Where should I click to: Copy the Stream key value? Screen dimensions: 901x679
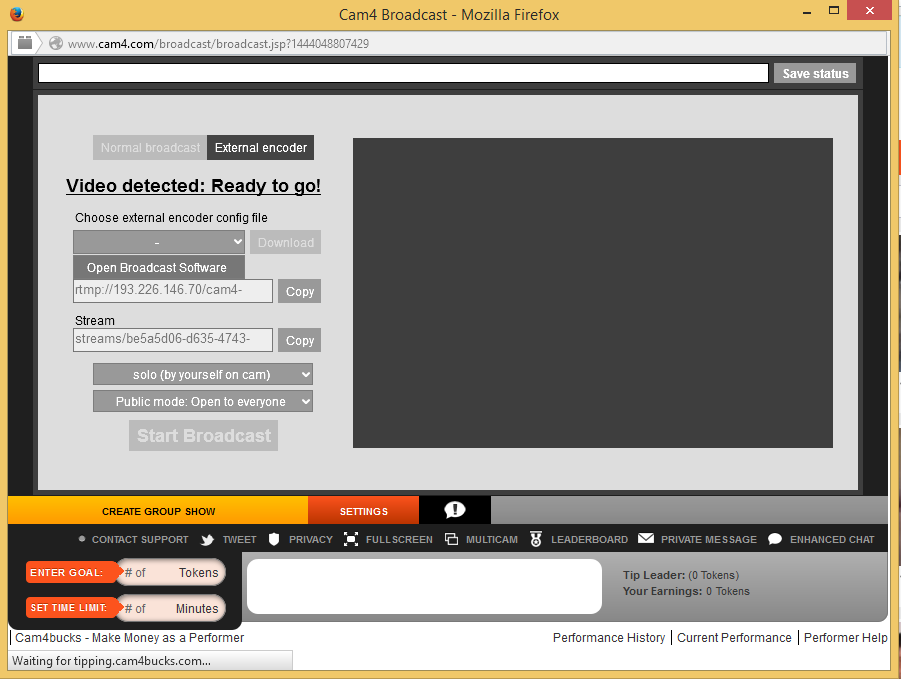(299, 340)
